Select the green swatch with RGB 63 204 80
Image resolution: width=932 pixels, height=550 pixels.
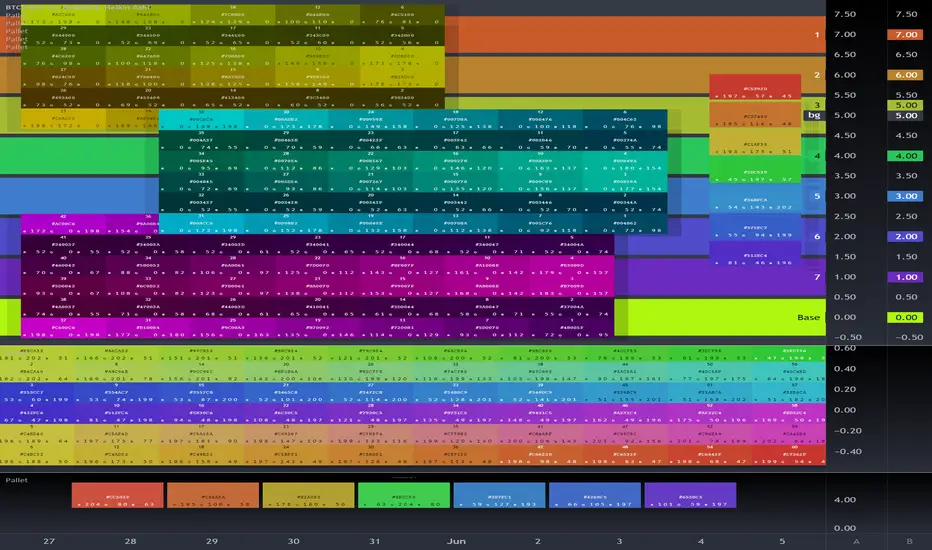tap(404, 495)
